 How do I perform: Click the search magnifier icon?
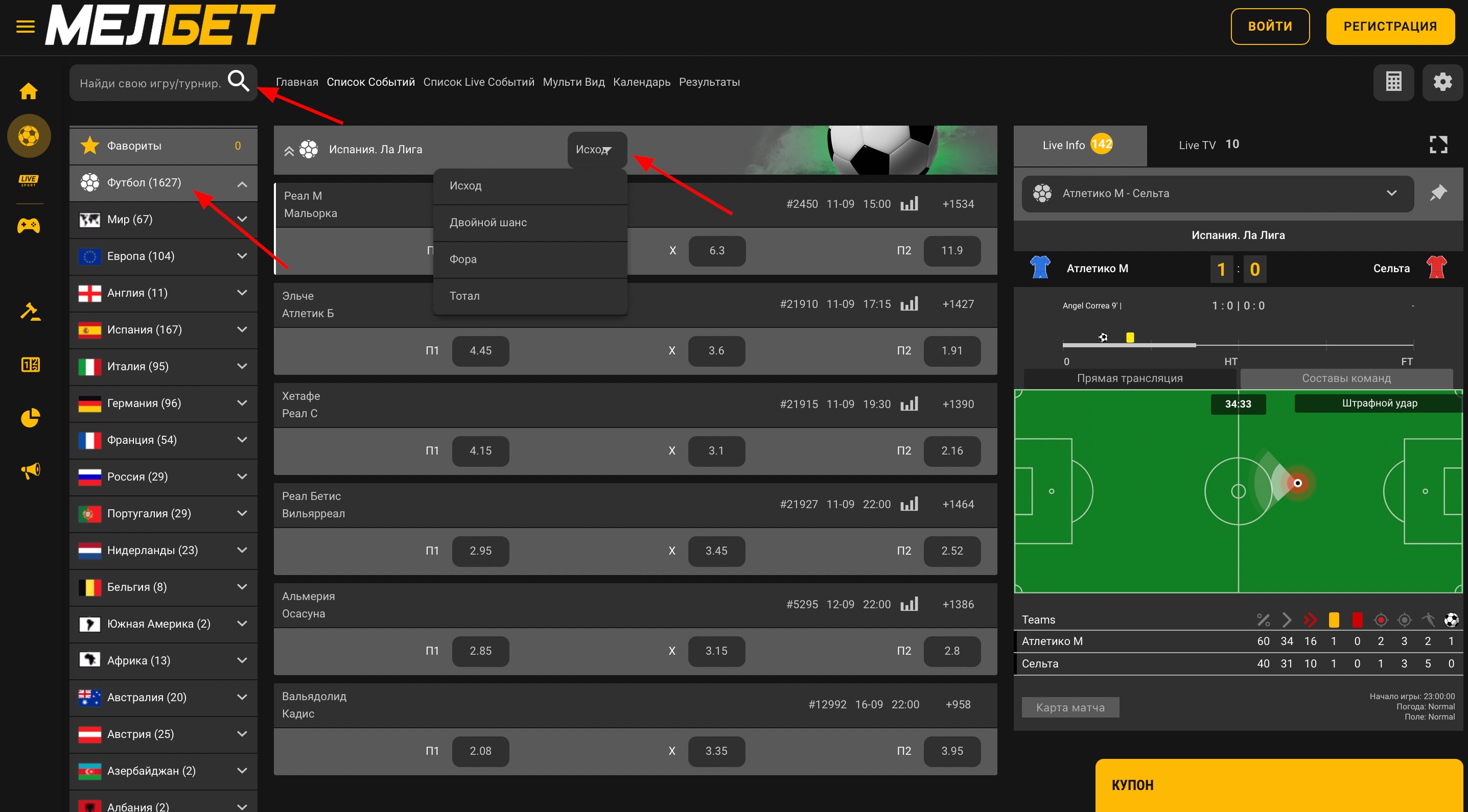238,81
